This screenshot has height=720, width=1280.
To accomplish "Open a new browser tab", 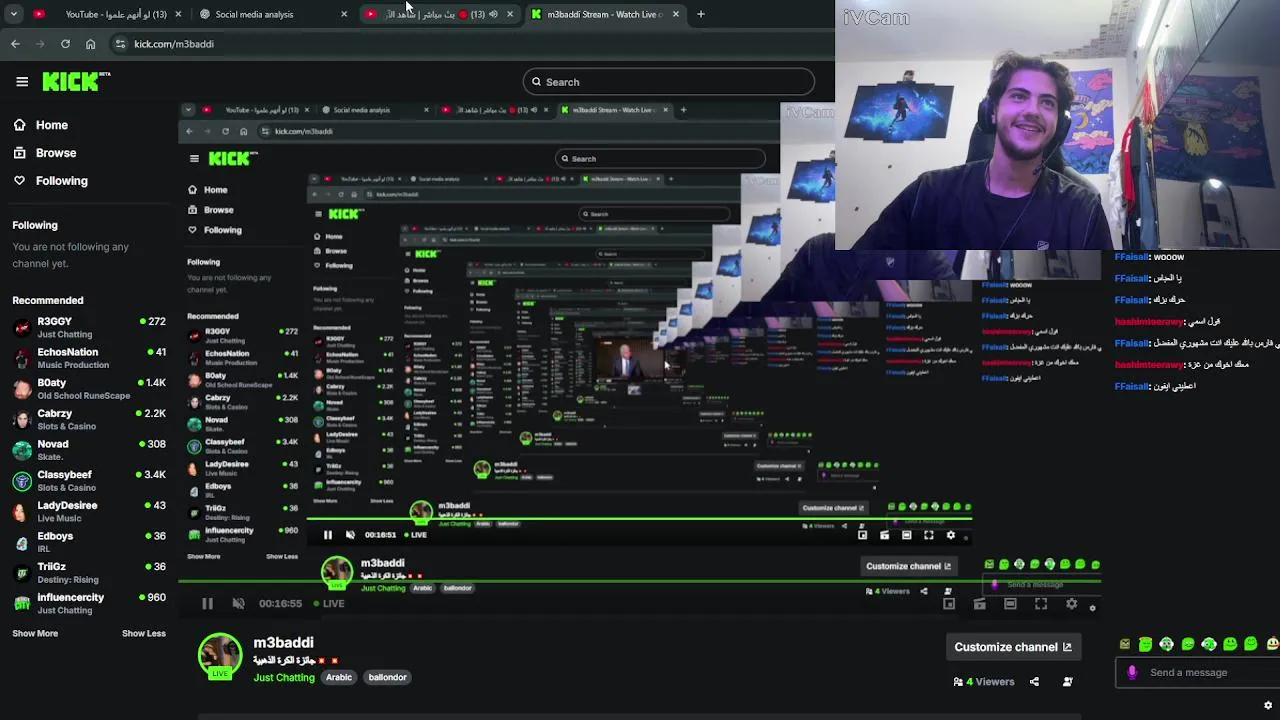I will [700, 14].
